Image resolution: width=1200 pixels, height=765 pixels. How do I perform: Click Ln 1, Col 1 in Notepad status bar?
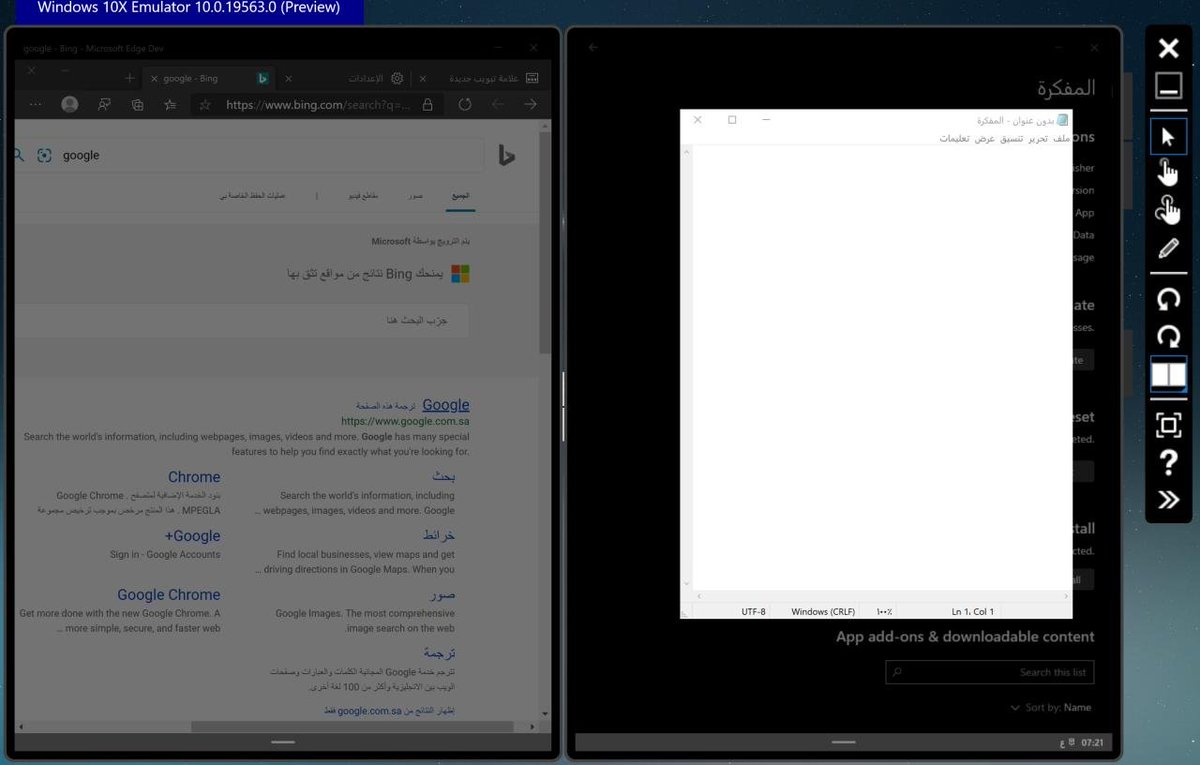[973, 611]
